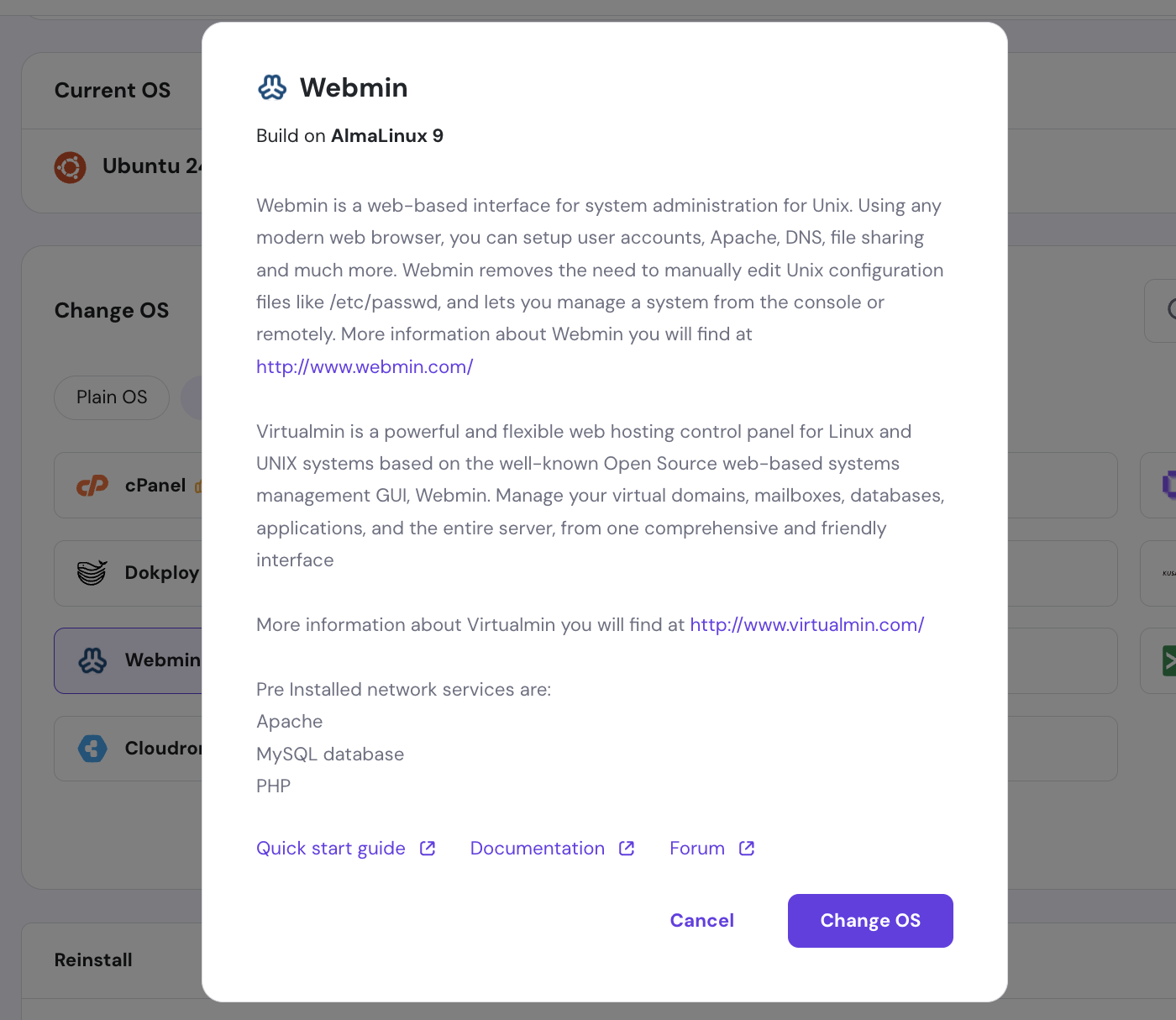Visit the virtualmin.com link
This screenshot has height=1020, width=1176.
coord(806,624)
